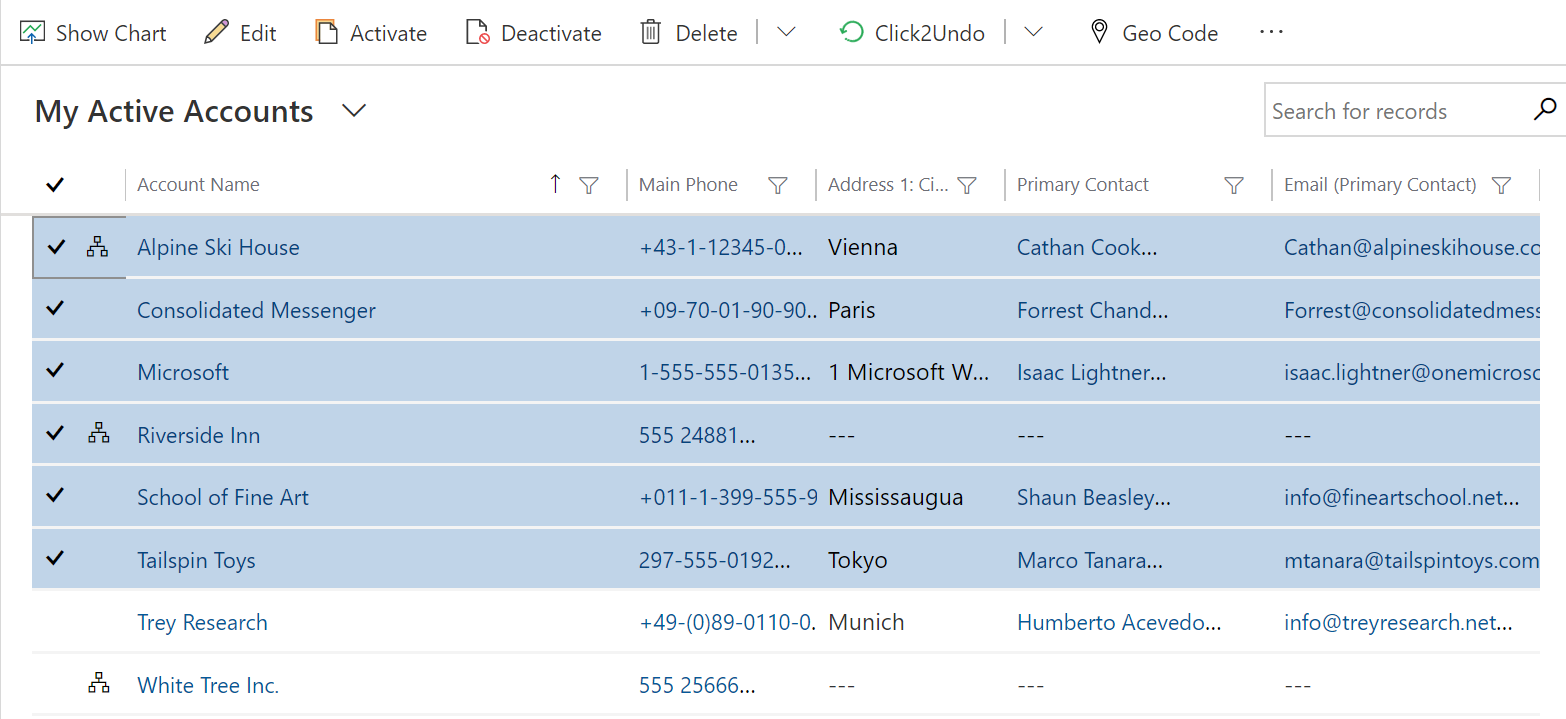
Task: Filter the Address 1: City column
Action: (x=966, y=185)
